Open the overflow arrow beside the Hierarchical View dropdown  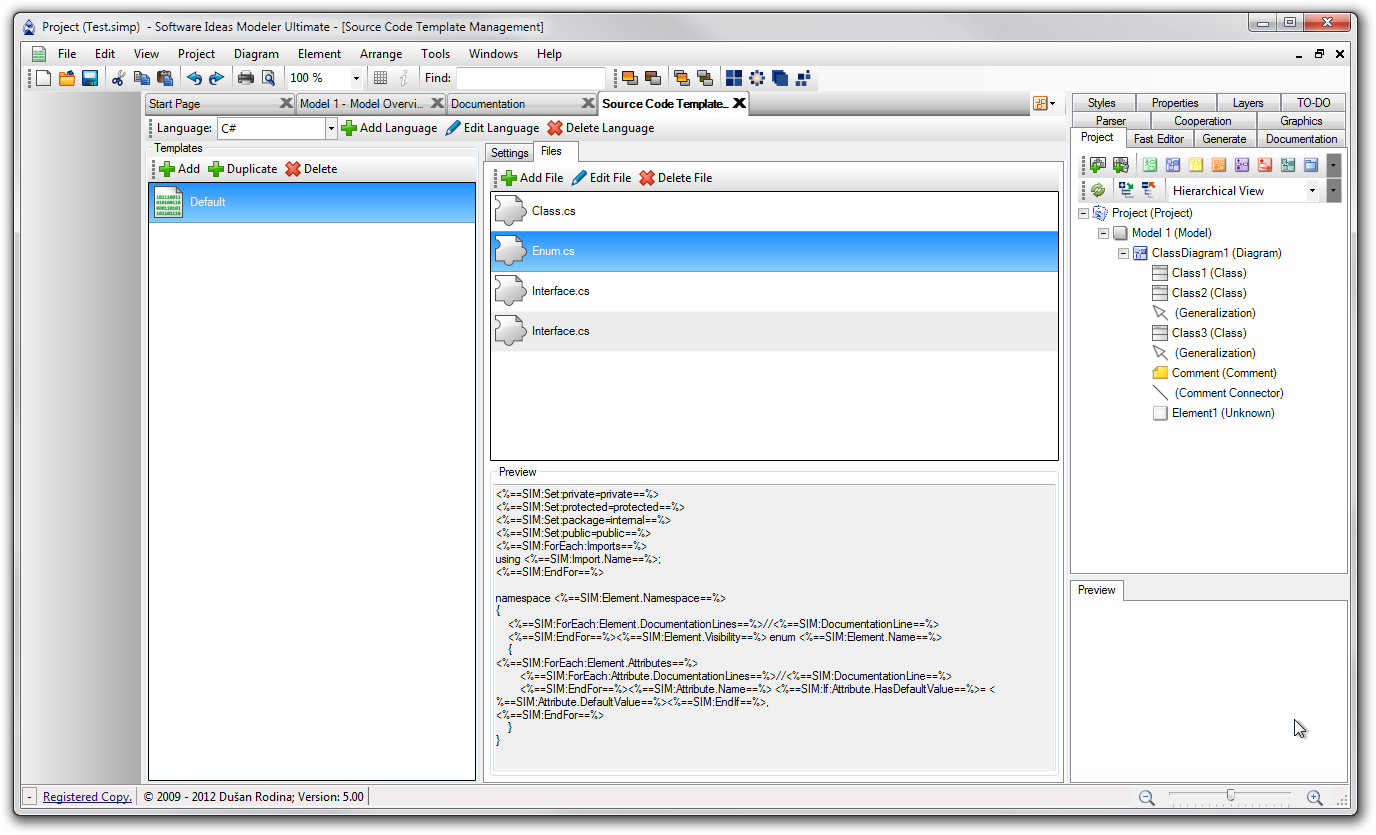(1334, 190)
